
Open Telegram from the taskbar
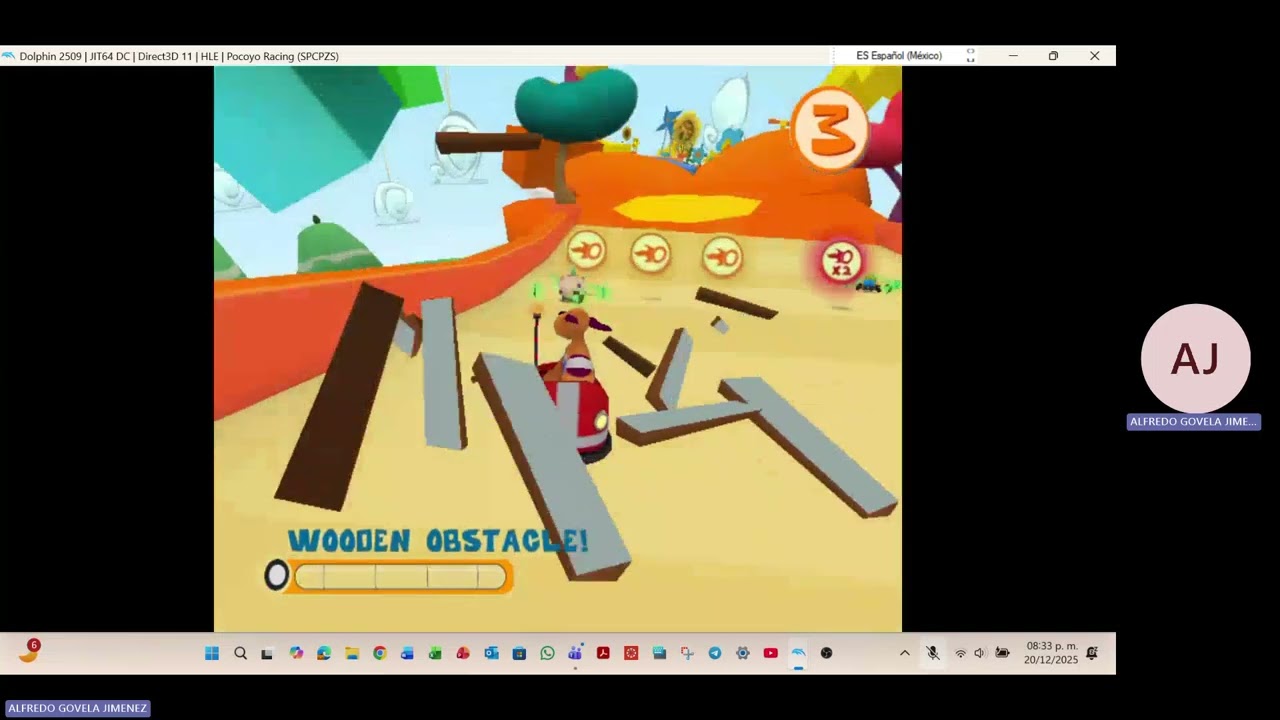click(x=715, y=653)
